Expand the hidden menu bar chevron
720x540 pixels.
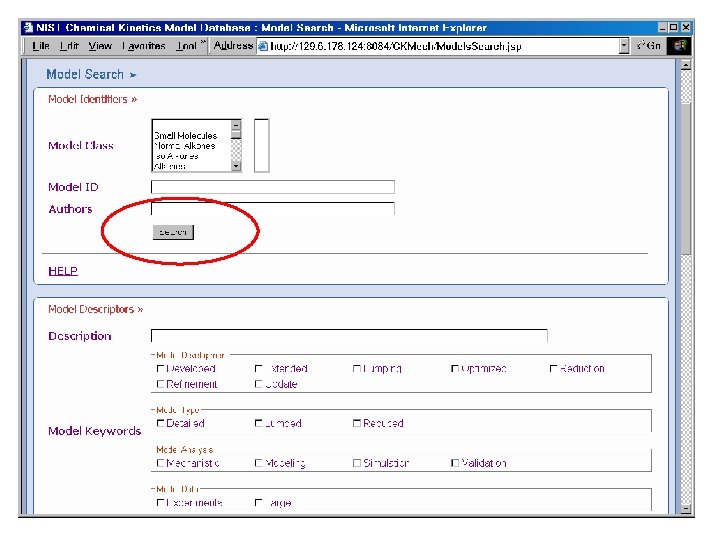203,43
